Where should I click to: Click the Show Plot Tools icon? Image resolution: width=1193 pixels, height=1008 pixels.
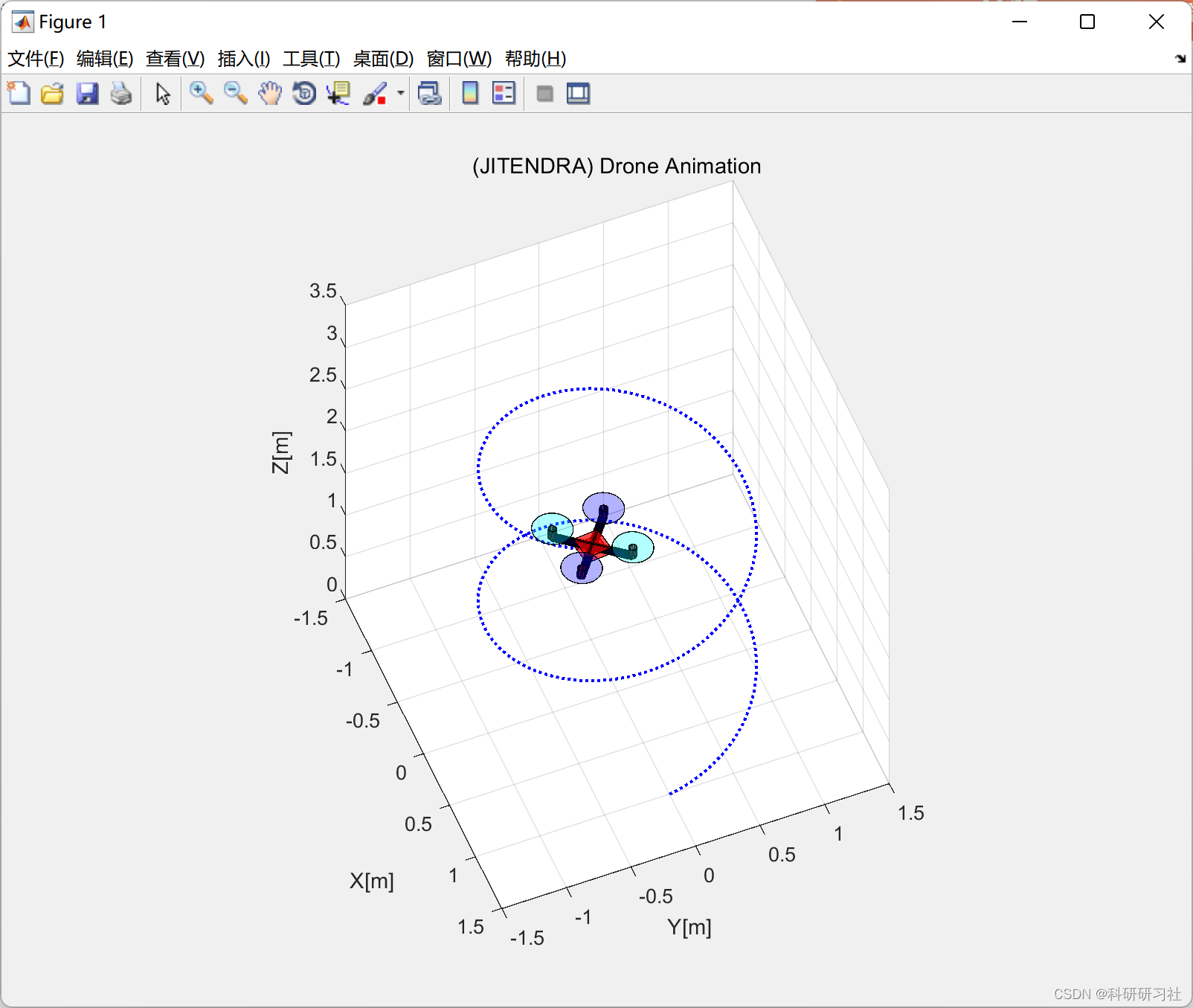click(x=579, y=94)
